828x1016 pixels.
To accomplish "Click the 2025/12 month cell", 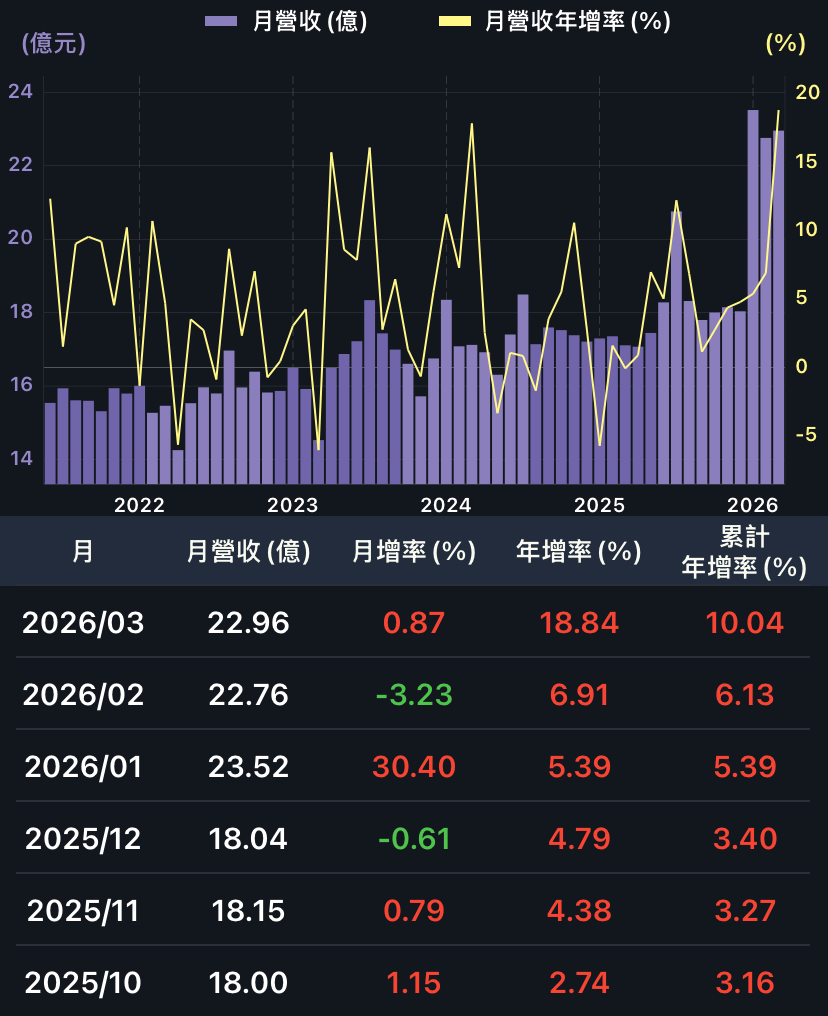I will coord(83,838).
